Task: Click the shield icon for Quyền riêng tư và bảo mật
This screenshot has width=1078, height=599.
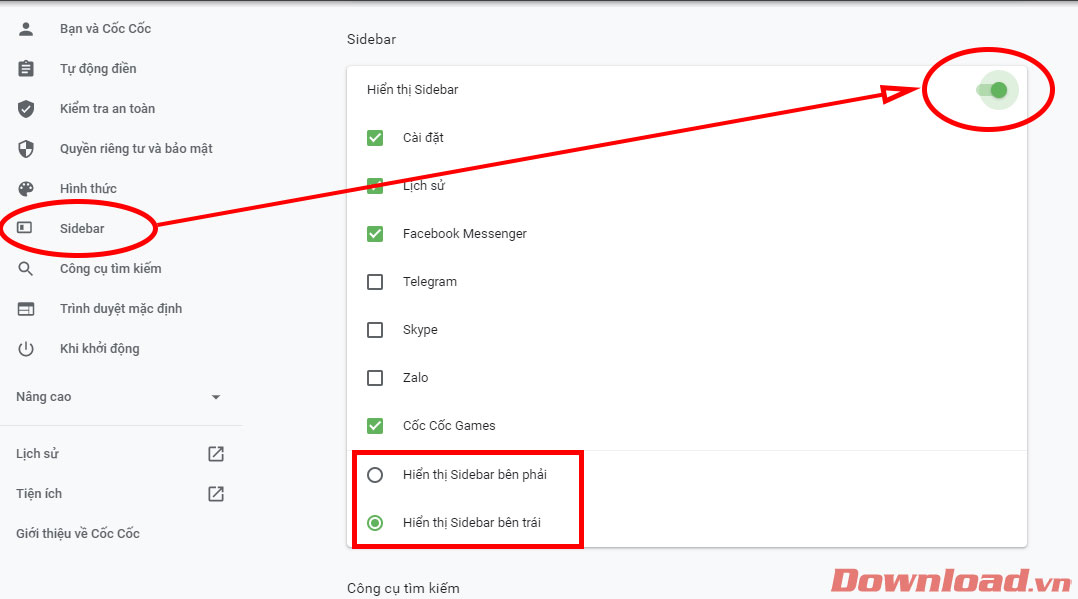Action: [x=26, y=149]
